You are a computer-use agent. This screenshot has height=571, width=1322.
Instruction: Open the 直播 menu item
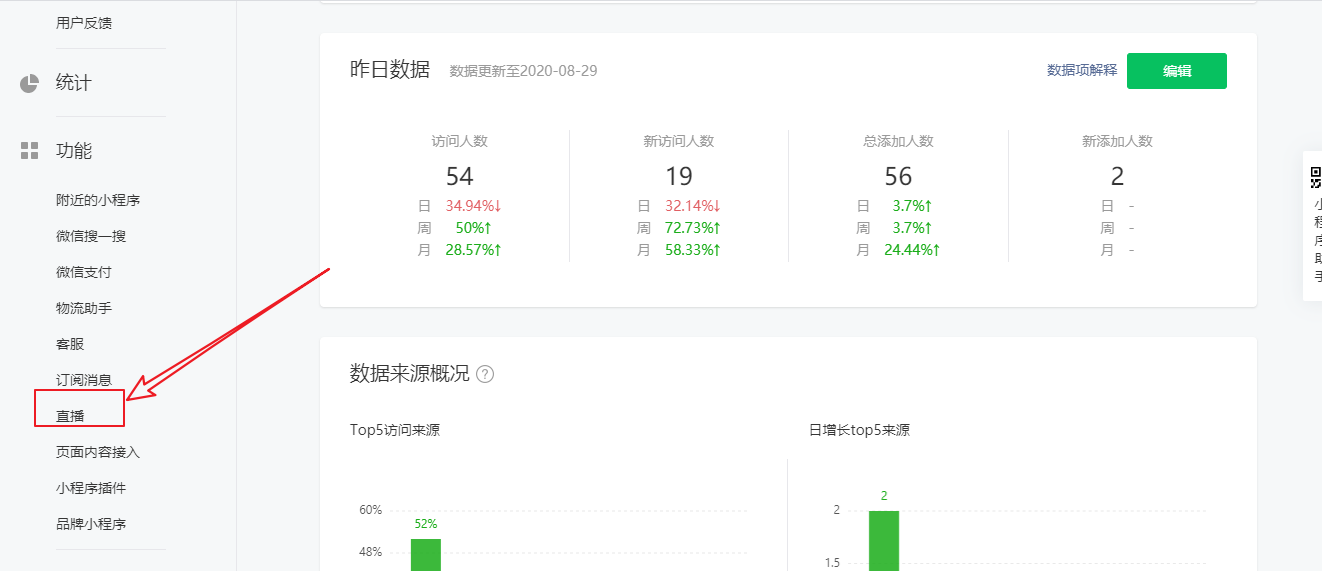tap(70, 416)
